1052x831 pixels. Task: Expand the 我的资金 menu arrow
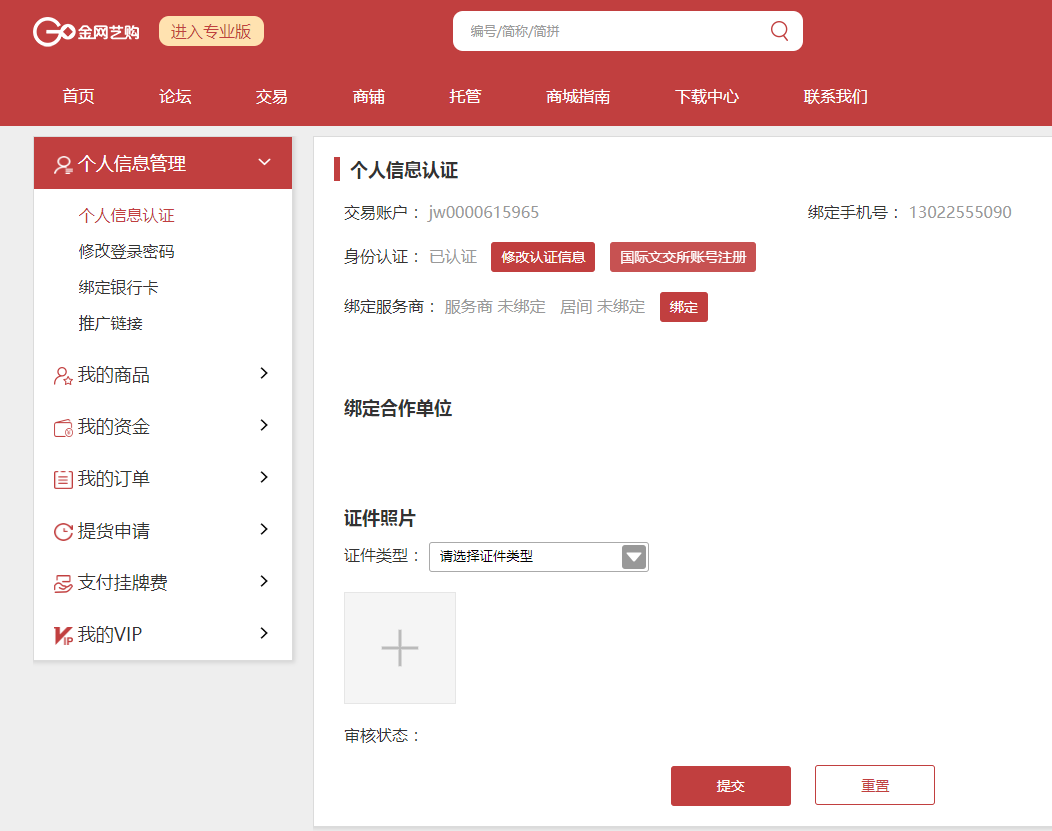(x=264, y=425)
